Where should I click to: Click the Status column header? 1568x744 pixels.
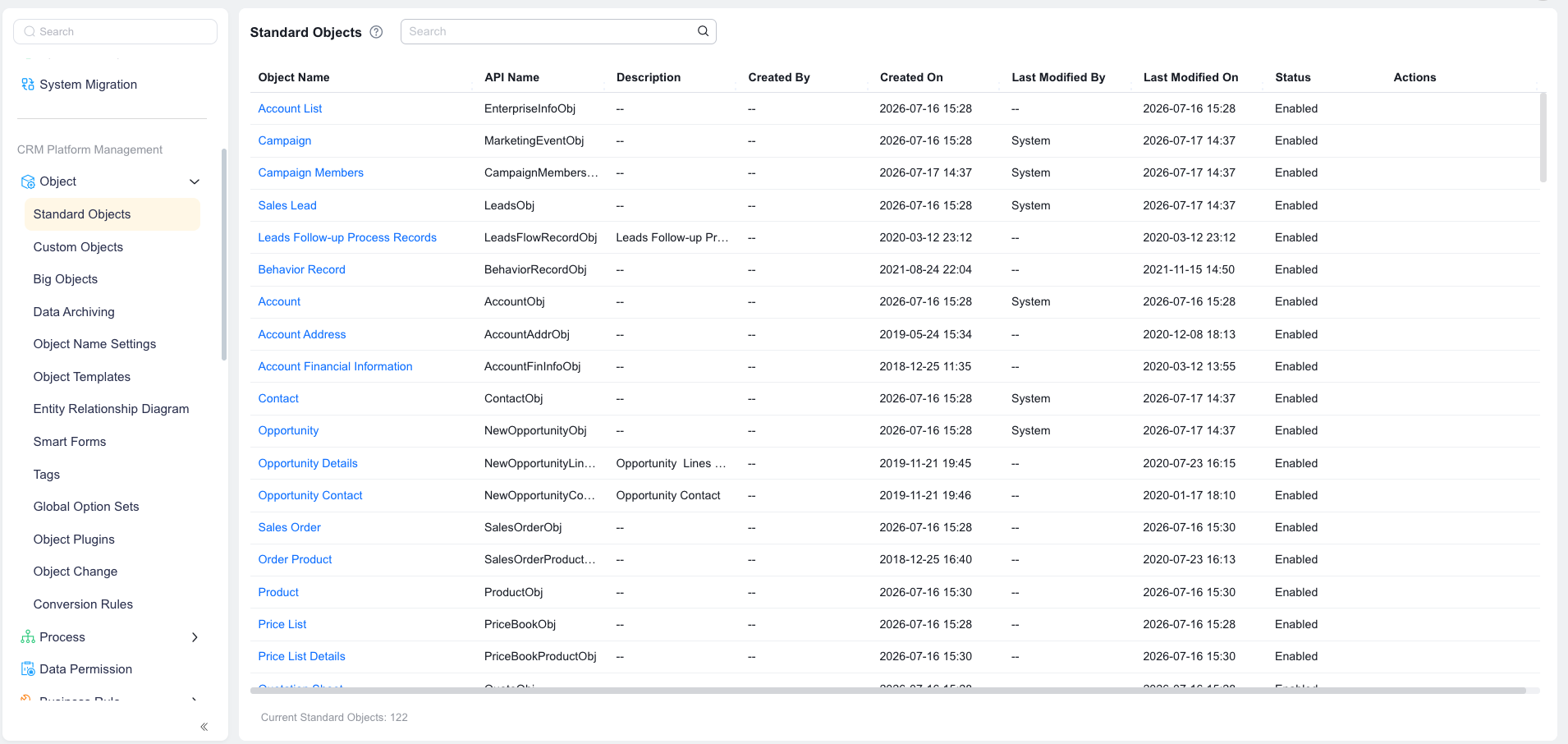pyautogui.click(x=1293, y=77)
